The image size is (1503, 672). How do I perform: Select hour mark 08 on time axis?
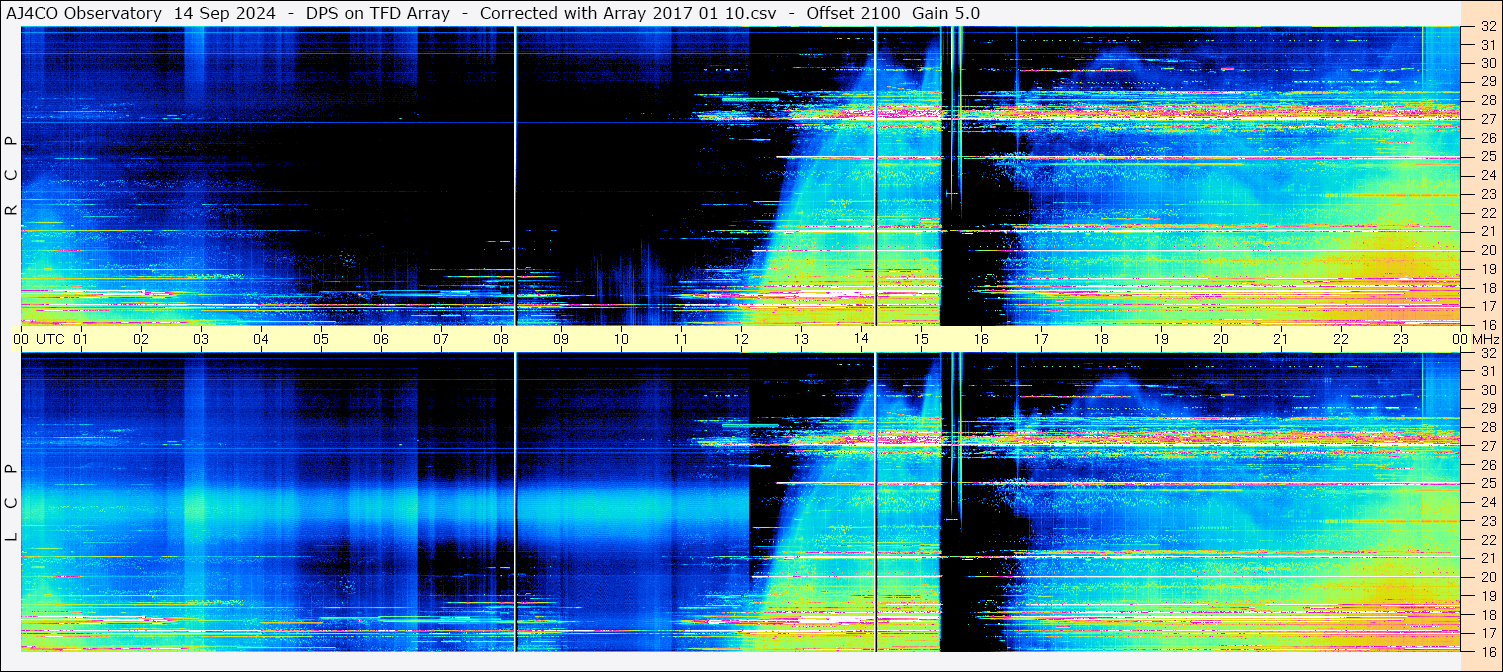point(501,339)
